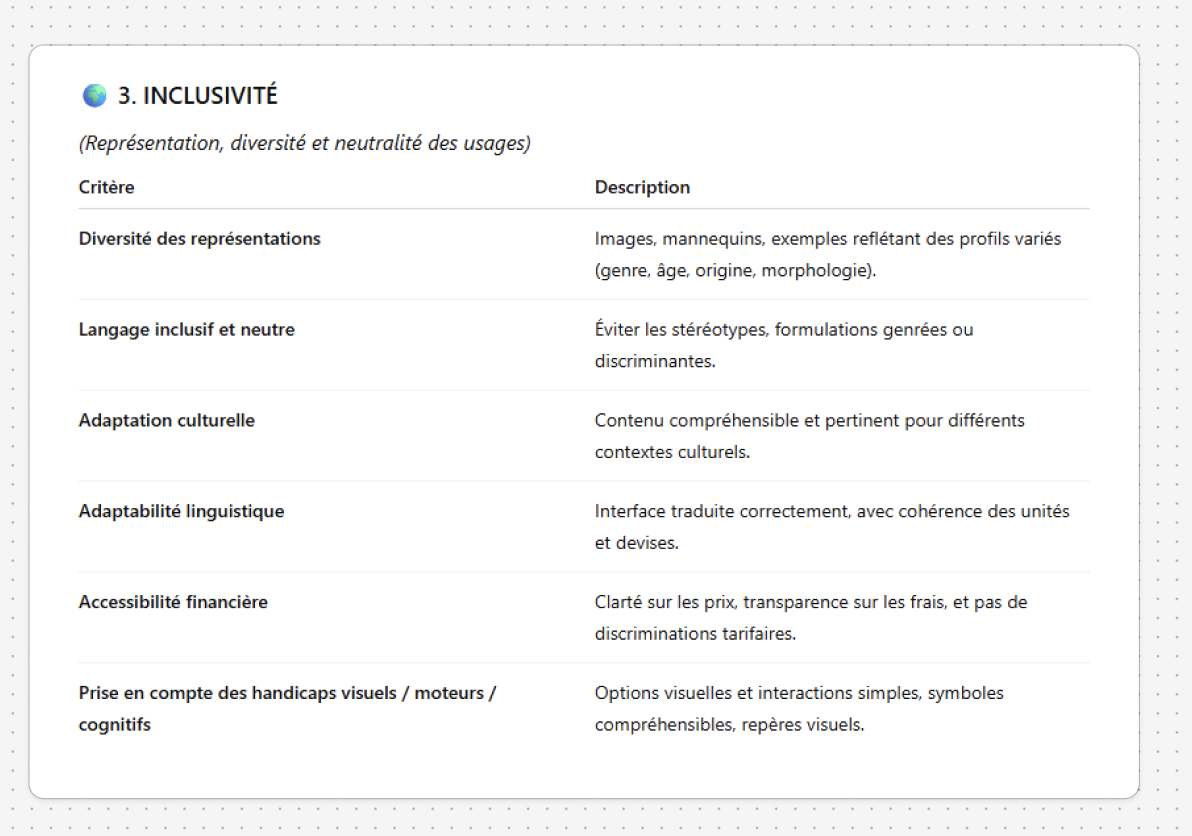Image resolution: width=1192 pixels, height=836 pixels.
Task: Select the 'Adaptabilité linguistique' row label
Action: 181,511
